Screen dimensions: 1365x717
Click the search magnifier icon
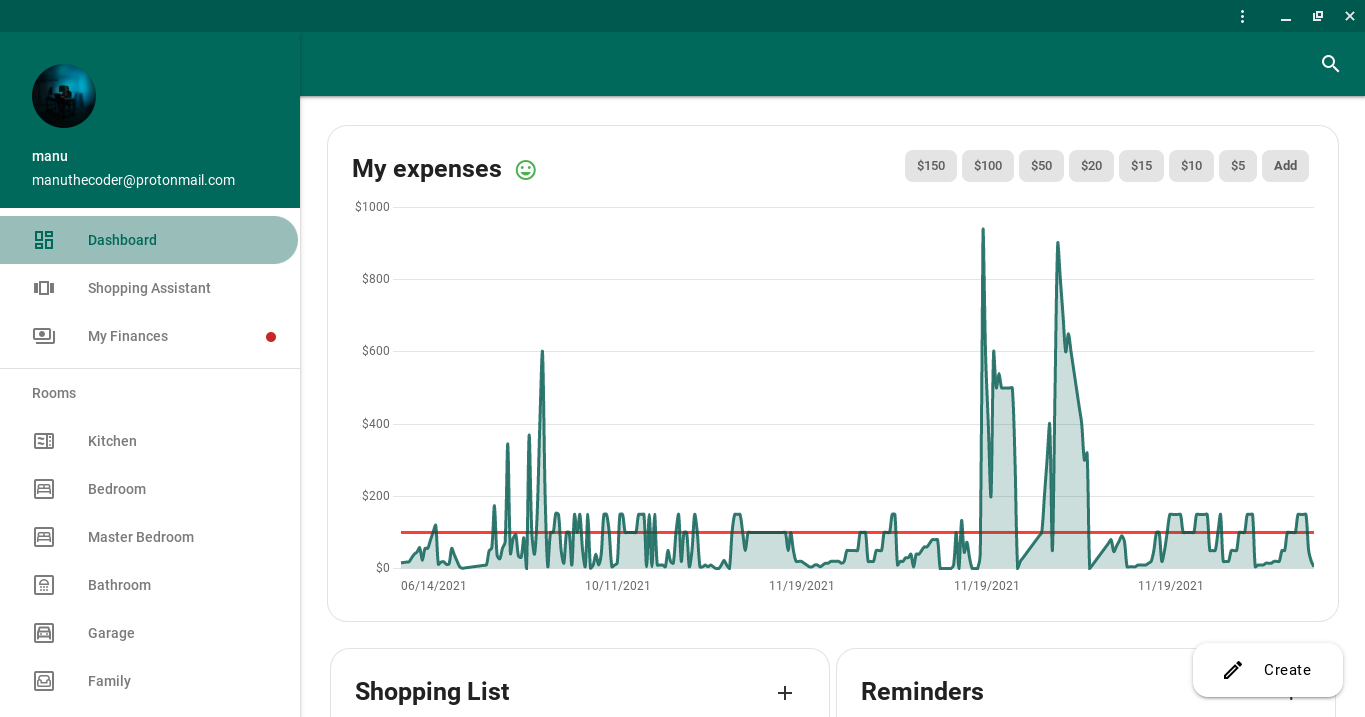[x=1330, y=64]
